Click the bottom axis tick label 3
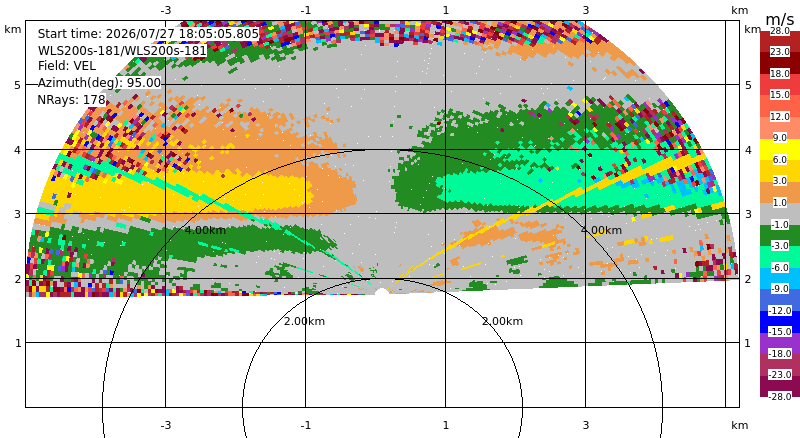The height and width of the screenshot is (438, 800). (x=586, y=425)
